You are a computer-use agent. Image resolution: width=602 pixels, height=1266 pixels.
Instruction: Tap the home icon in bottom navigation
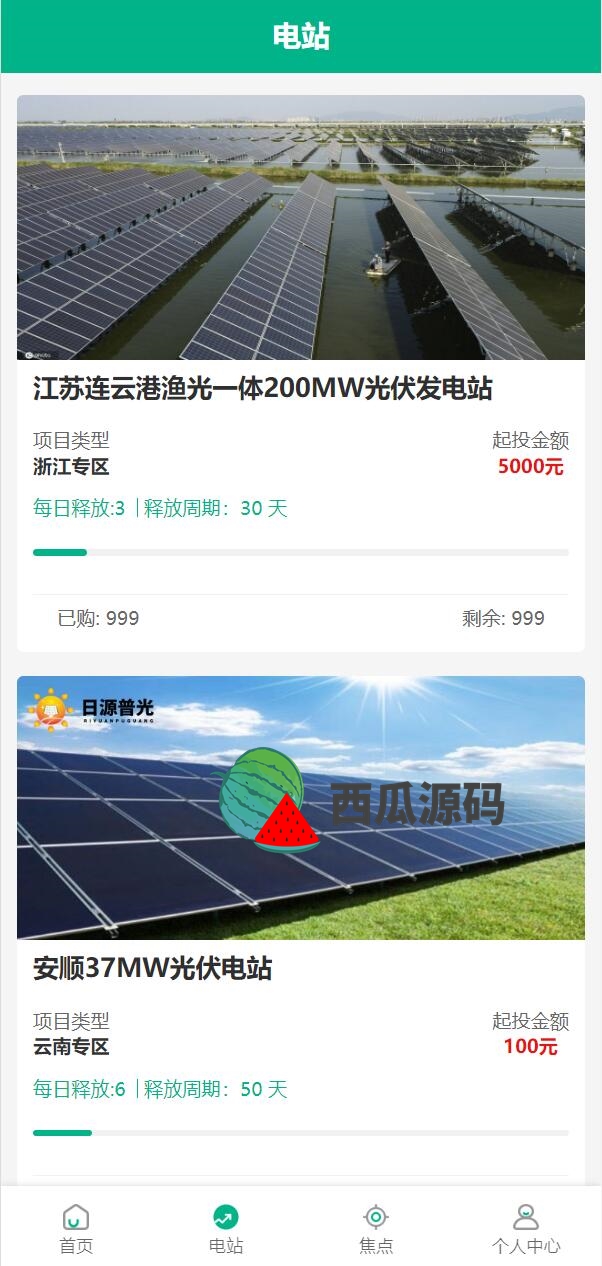click(76, 1217)
